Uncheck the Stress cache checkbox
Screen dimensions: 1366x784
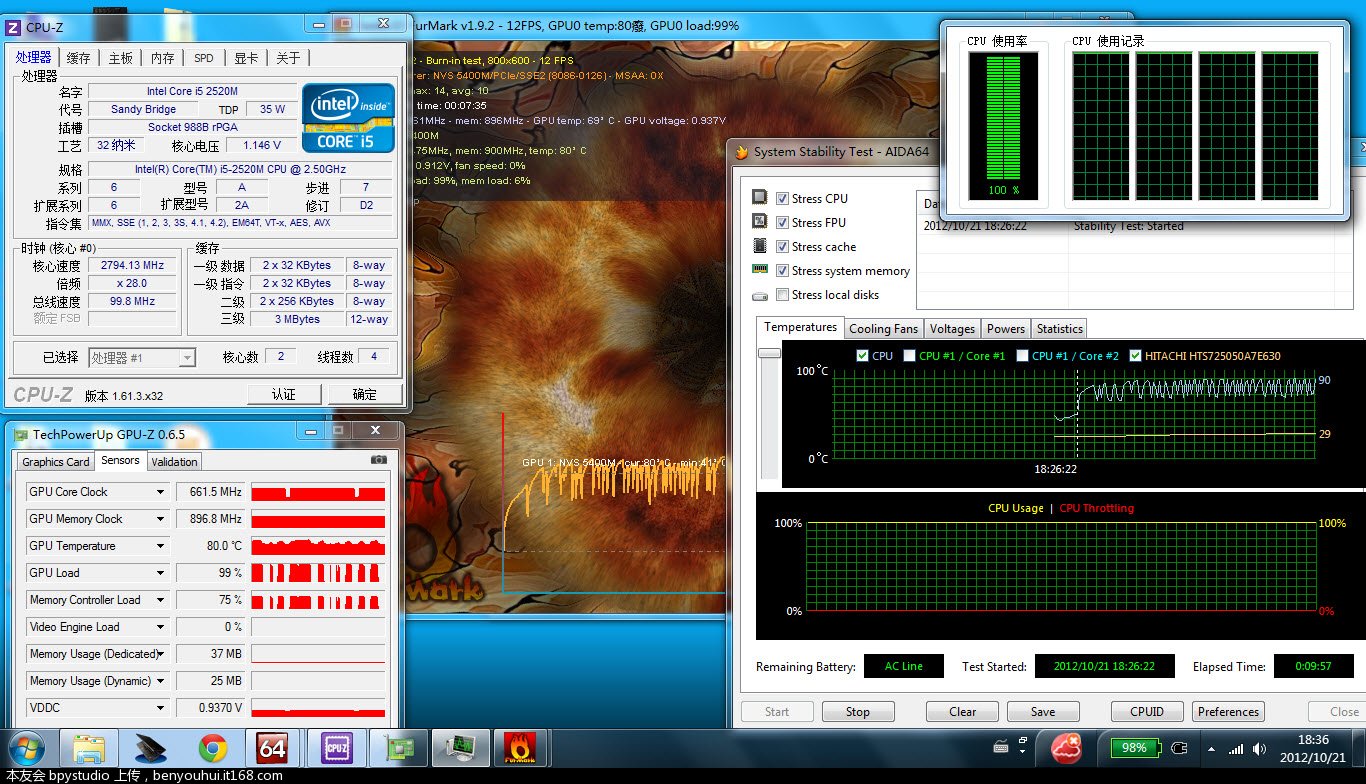[x=782, y=246]
